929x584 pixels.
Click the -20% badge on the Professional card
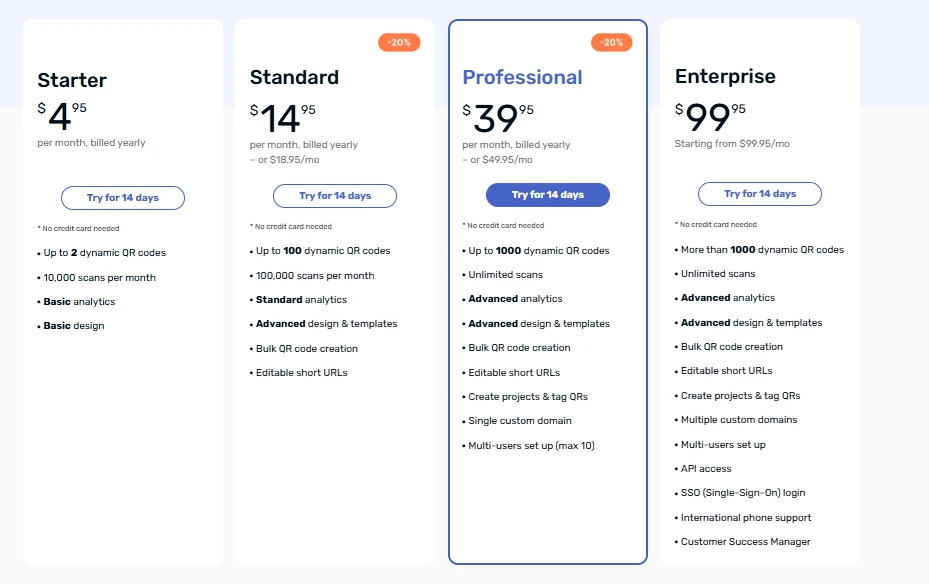[611, 43]
